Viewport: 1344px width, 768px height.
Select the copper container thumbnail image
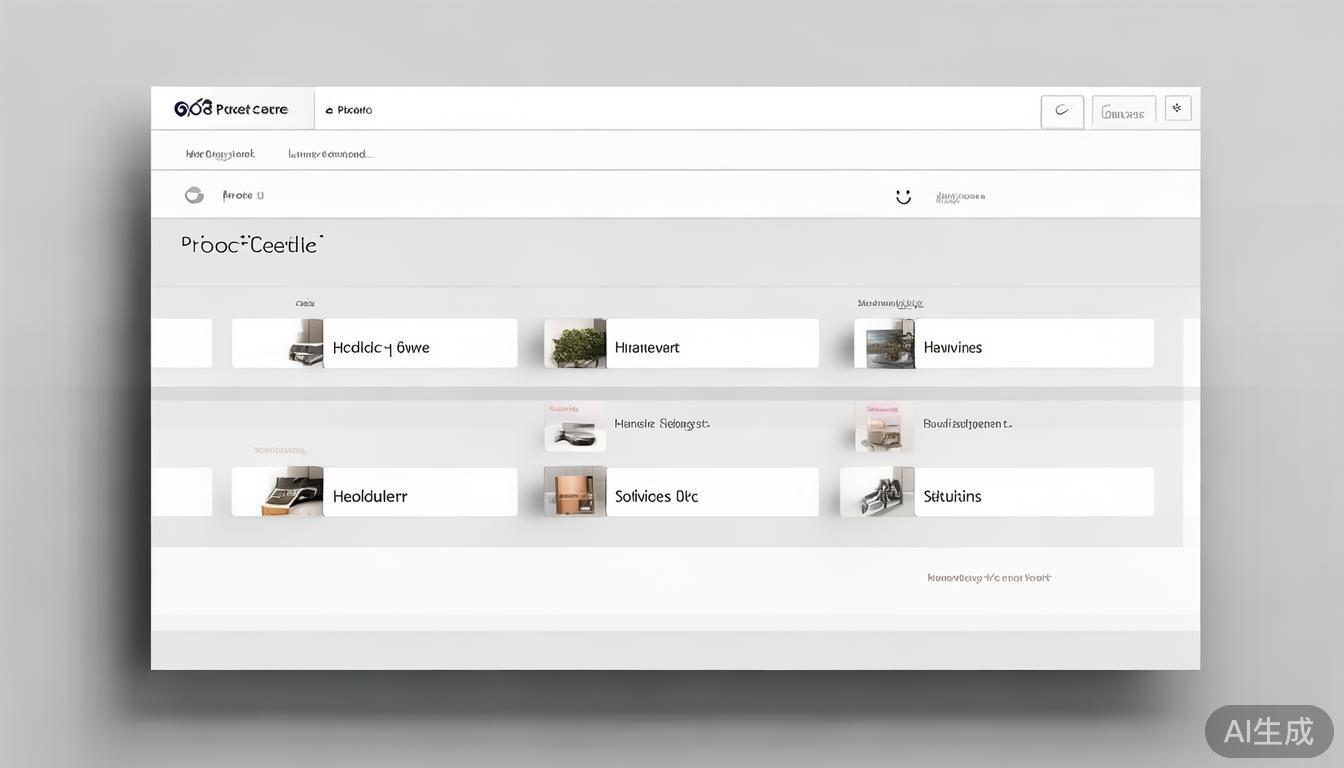pyautogui.click(x=575, y=492)
